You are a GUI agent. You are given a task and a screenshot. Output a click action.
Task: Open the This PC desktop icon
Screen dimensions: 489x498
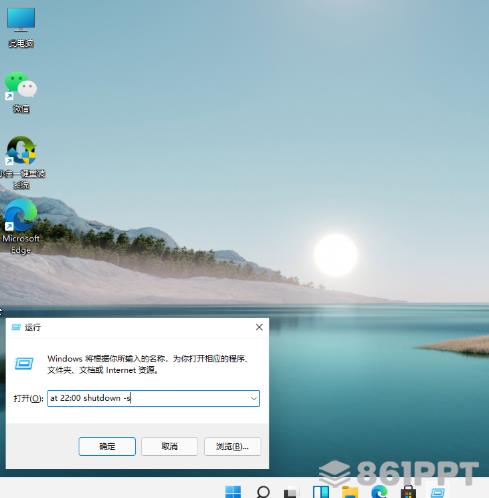(21, 28)
